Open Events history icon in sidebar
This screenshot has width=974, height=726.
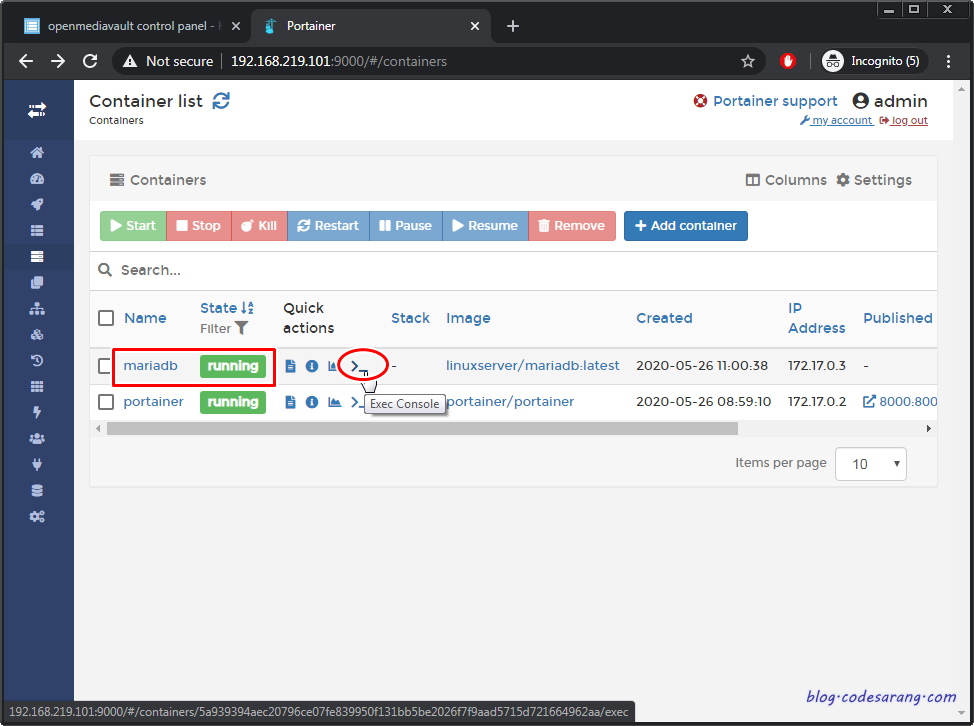click(x=37, y=360)
